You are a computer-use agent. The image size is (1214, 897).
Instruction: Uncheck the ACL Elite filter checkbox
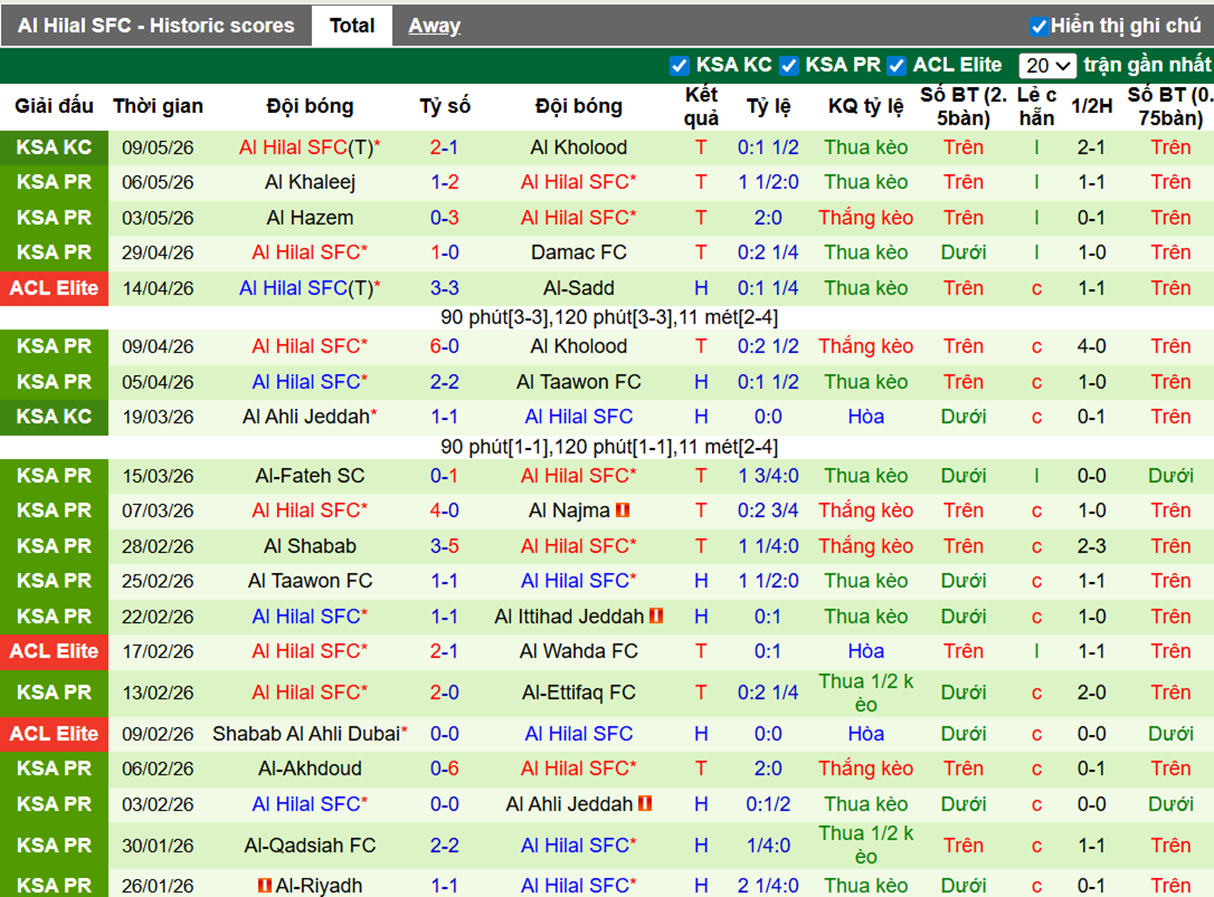pos(896,66)
